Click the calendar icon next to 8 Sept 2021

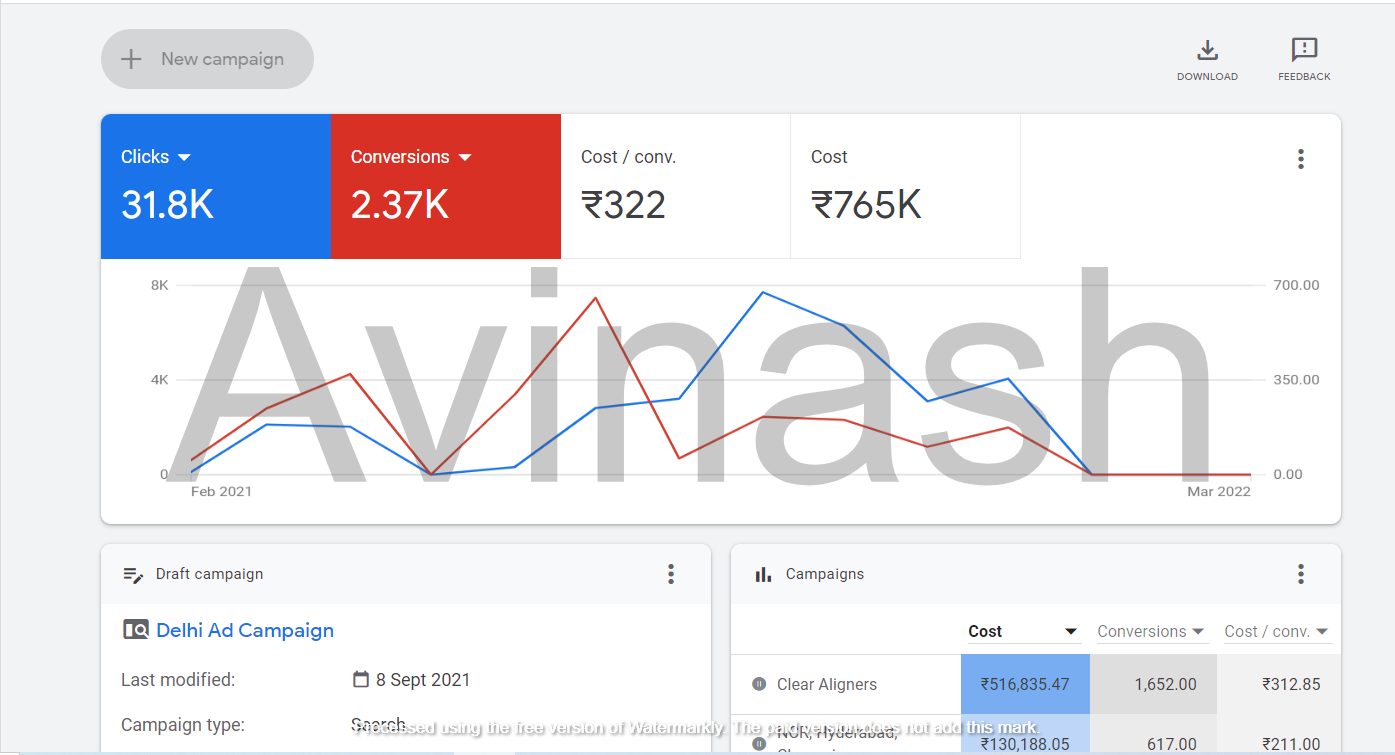[361, 680]
